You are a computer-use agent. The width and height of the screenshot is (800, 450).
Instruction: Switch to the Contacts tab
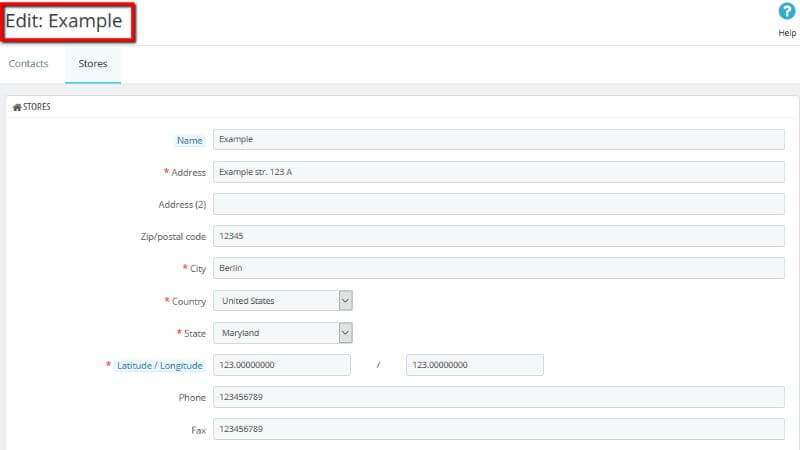tap(29, 64)
